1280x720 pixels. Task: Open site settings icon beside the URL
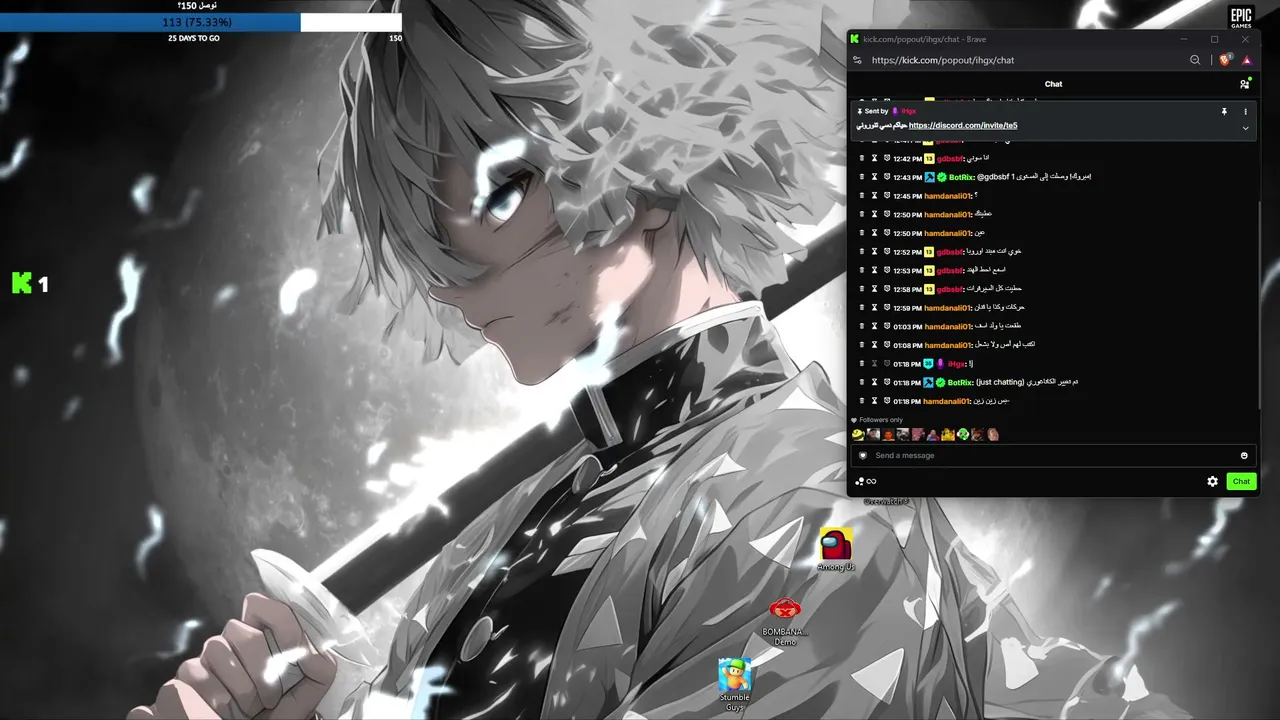[x=857, y=60]
